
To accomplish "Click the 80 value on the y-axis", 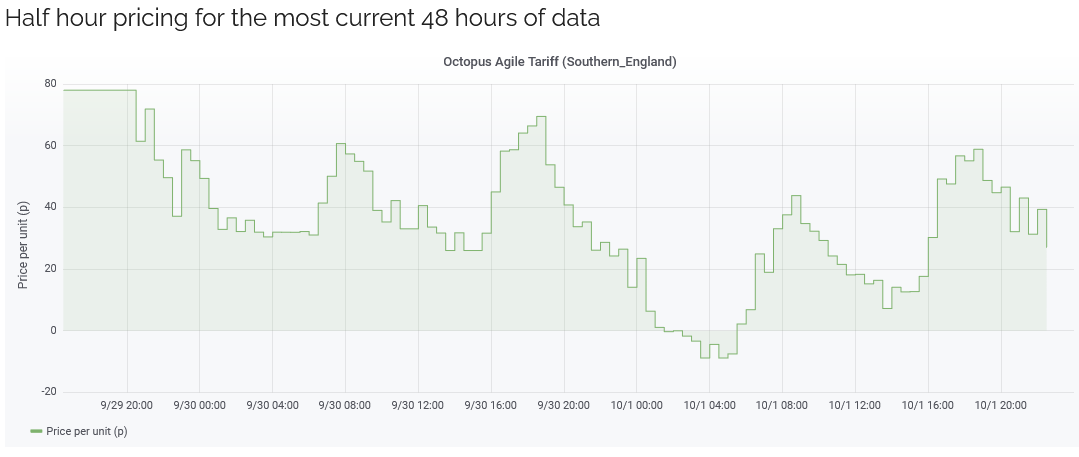I will pyautogui.click(x=51, y=84).
